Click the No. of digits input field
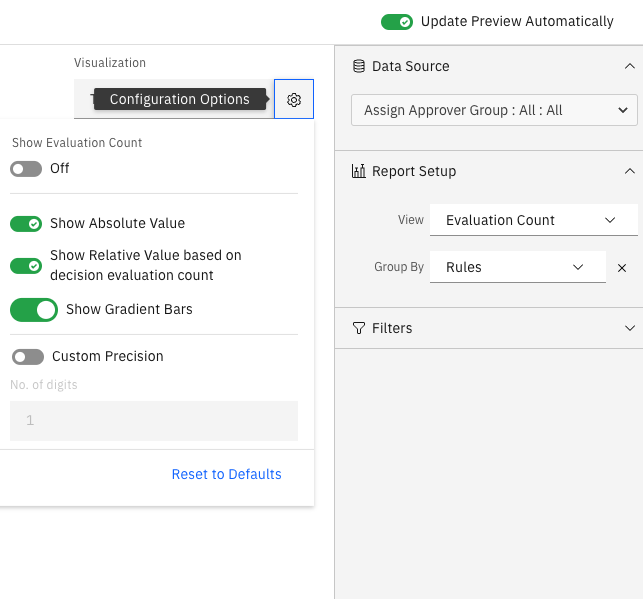The height and width of the screenshot is (599, 643). pos(154,421)
